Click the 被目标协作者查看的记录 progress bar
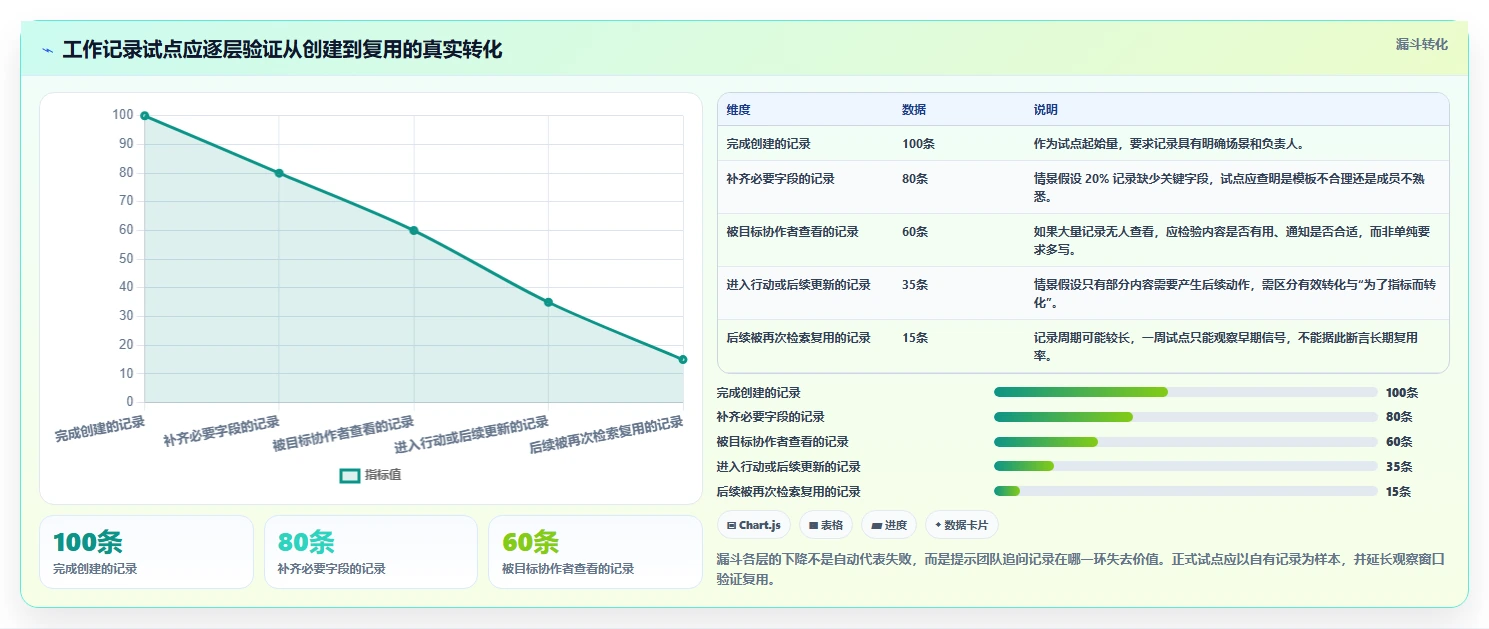Screen dimensions: 1489x629 1185,442
